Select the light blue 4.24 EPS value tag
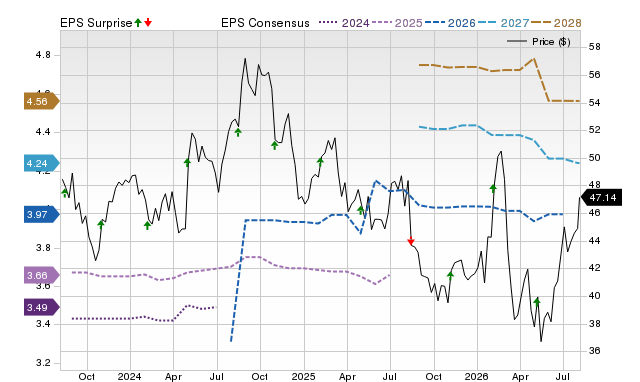 click(x=42, y=164)
